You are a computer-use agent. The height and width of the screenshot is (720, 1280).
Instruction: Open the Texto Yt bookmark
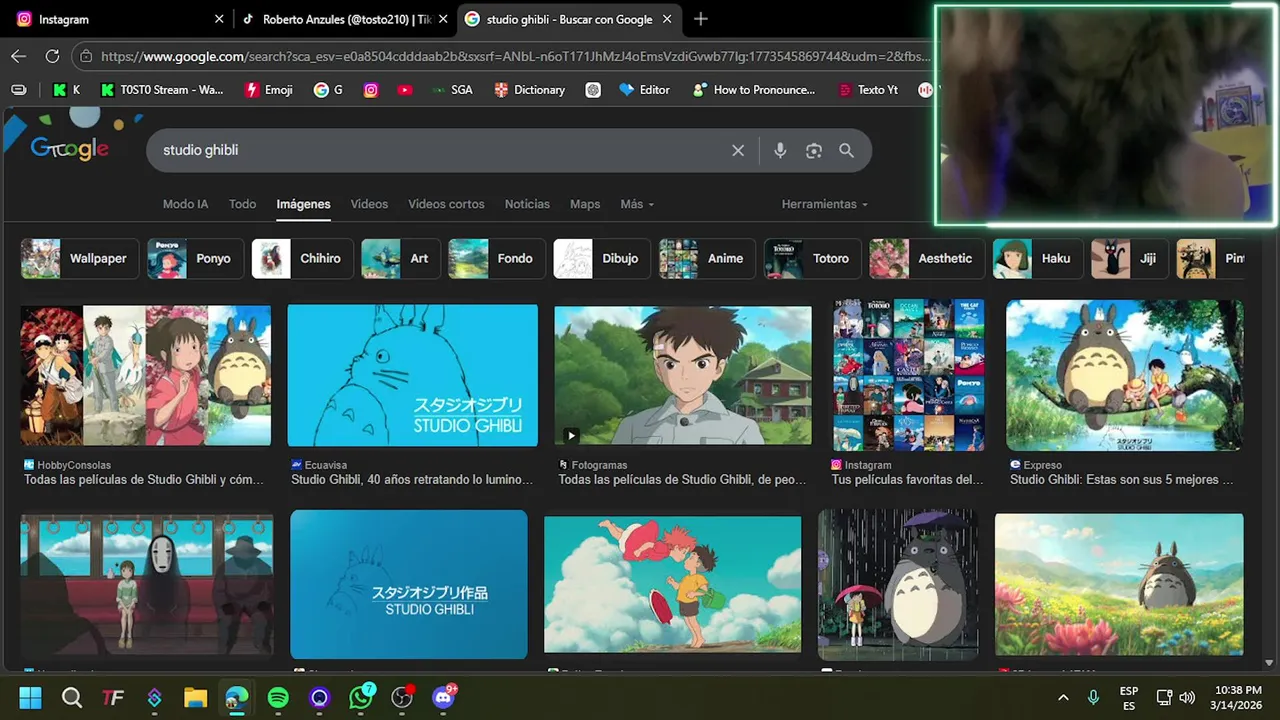(867, 90)
